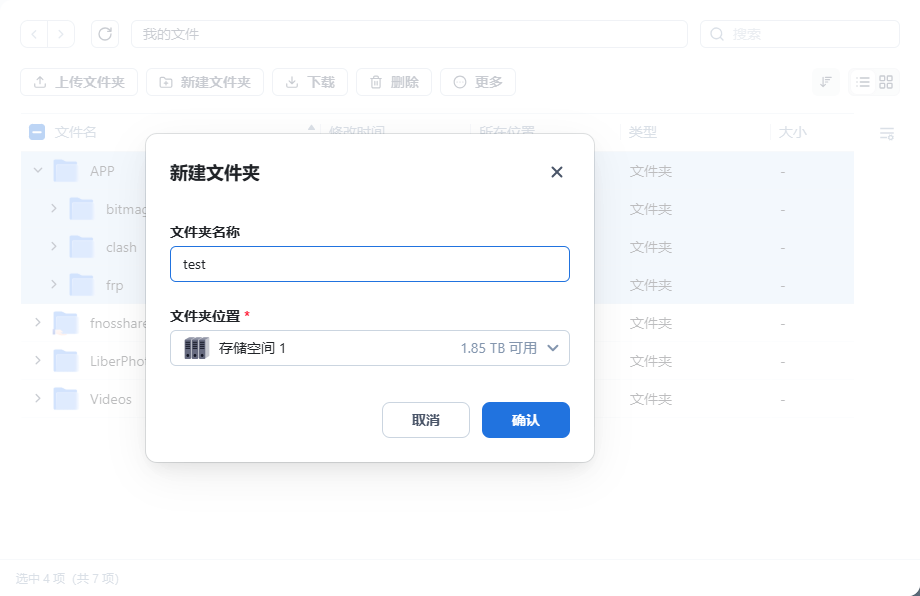Expand the Videos folder

(38, 398)
